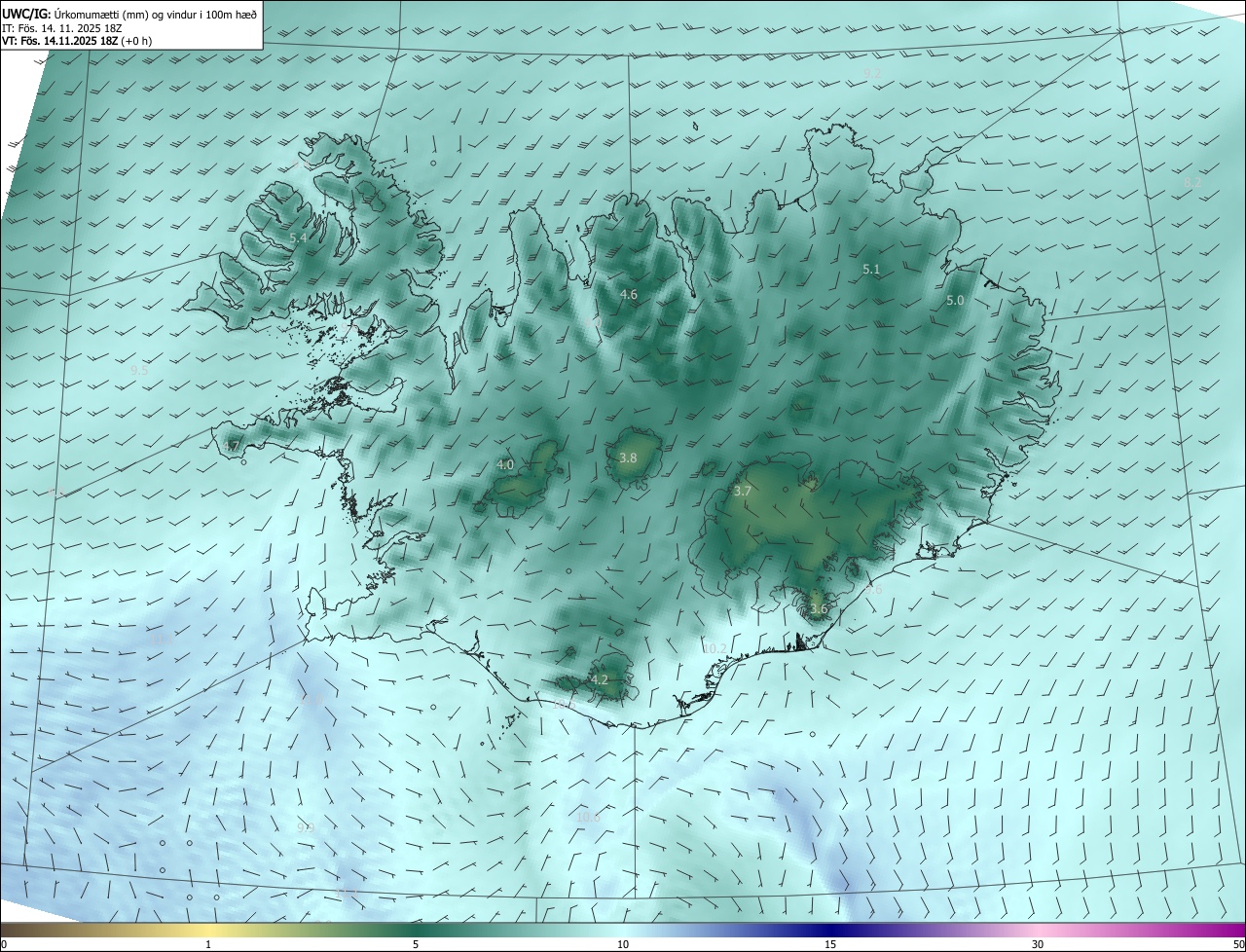Click the 5.0 value label
1246x952 pixels.
[x=955, y=301]
